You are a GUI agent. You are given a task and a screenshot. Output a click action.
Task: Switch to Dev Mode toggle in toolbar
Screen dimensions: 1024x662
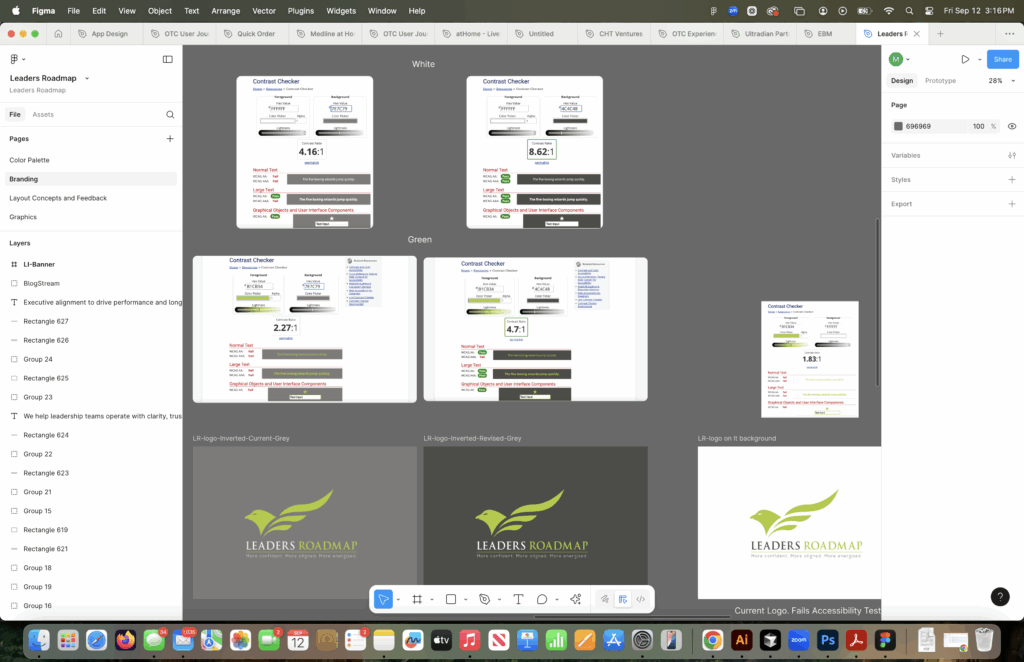click(x=640, y=599)
